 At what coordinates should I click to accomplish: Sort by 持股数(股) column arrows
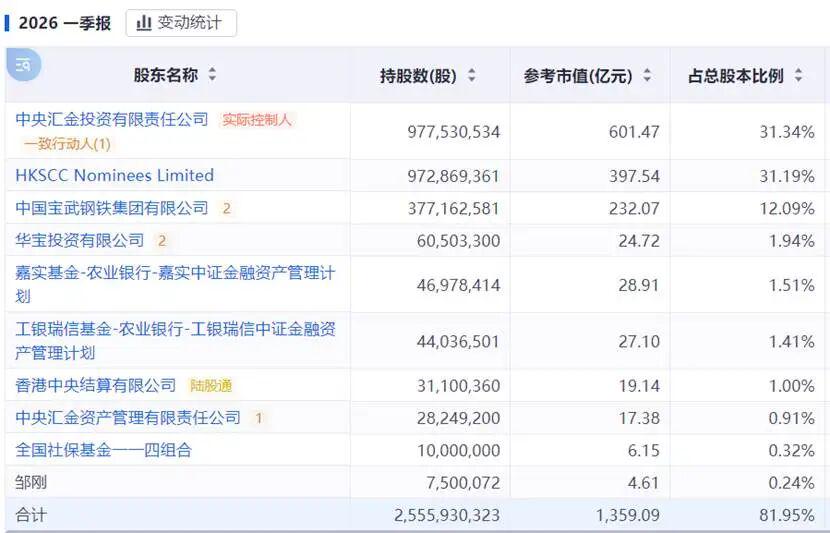pyautogui.click(x=472, y=76)
